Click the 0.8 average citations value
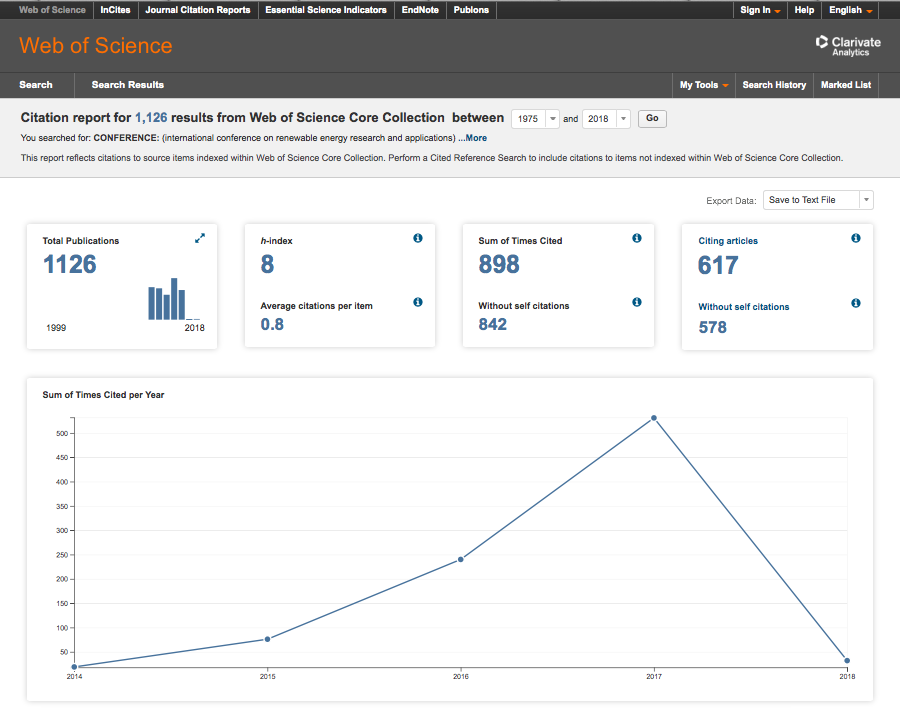Viewport: 900px width, 708px height. point(272,324)
